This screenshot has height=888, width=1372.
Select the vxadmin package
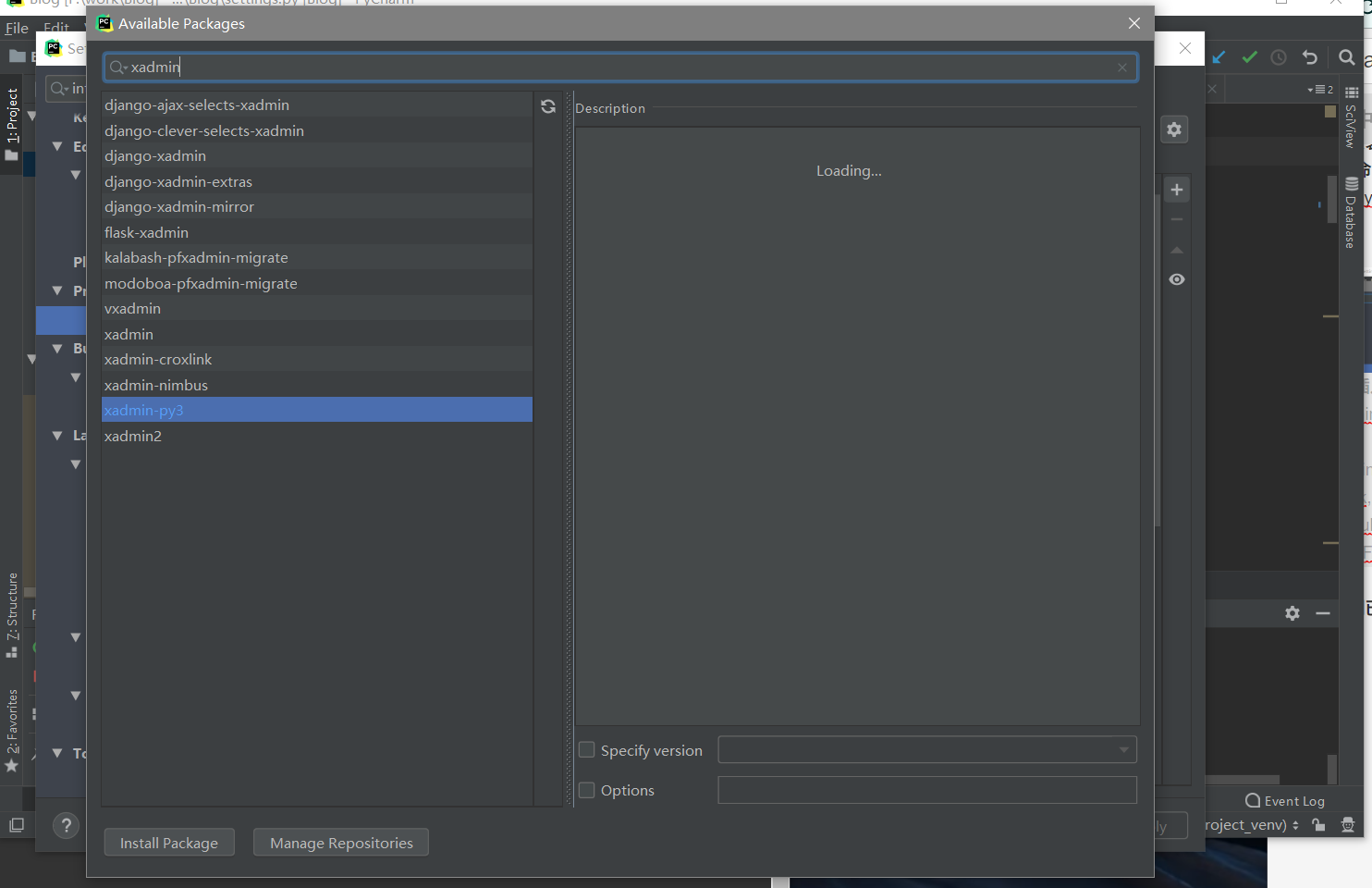point(317,309)
